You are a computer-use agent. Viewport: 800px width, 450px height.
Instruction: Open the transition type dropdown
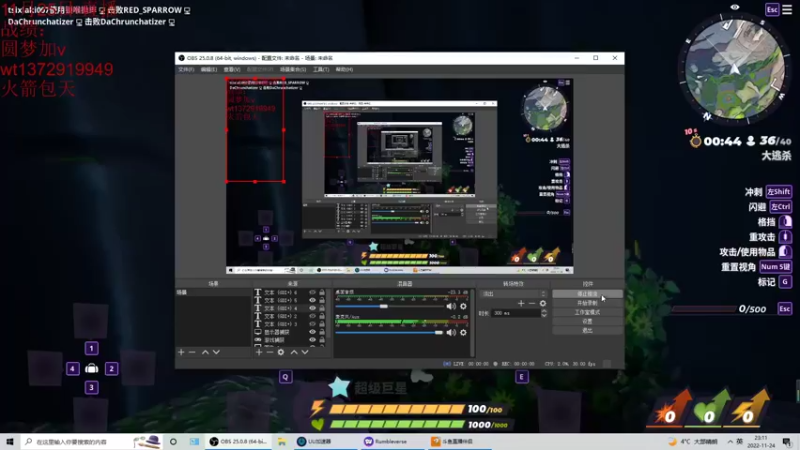[x=513, y=294]
